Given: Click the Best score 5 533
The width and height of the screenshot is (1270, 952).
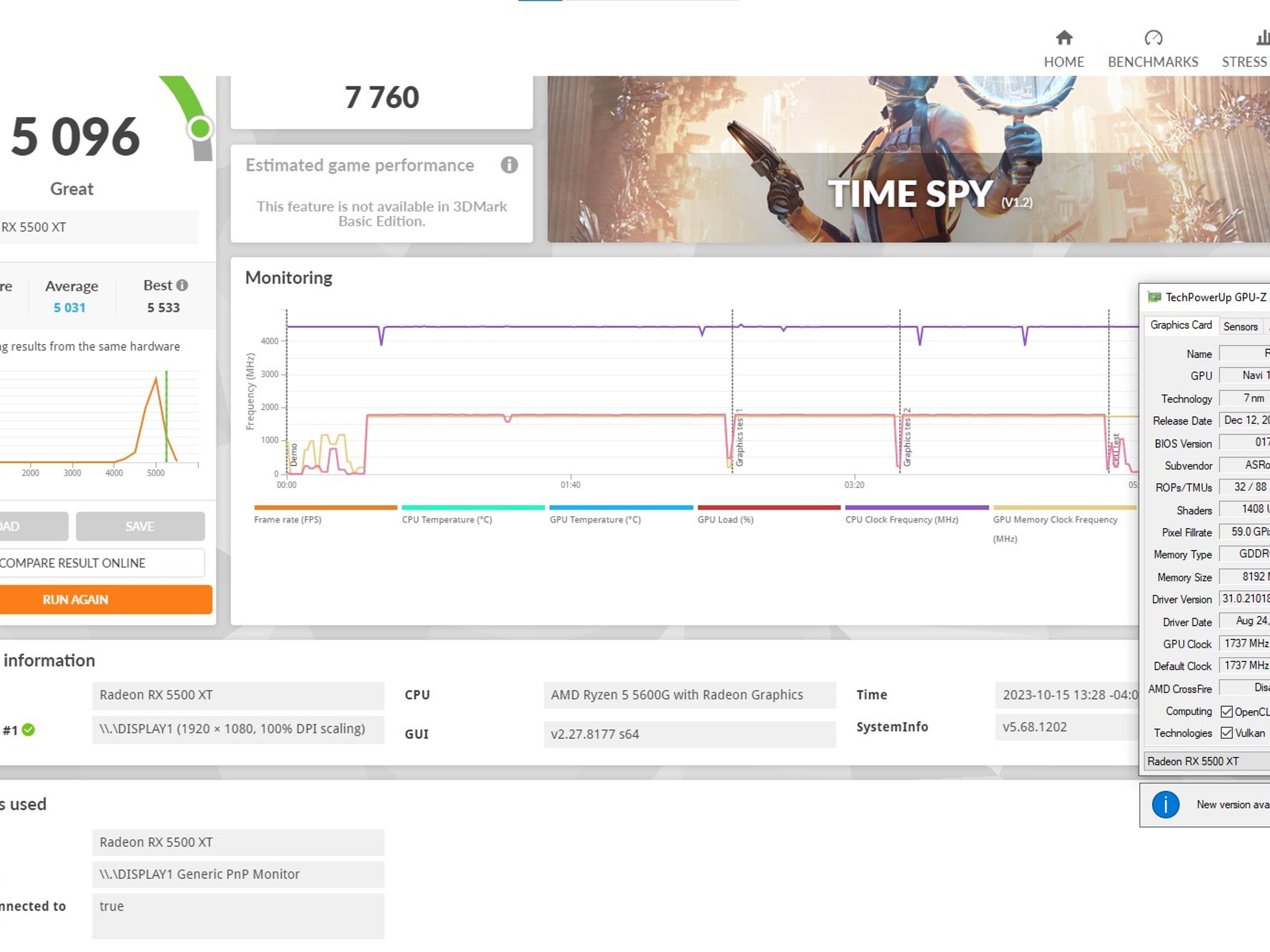Looking at the screenshot, I should click(163, 307).
